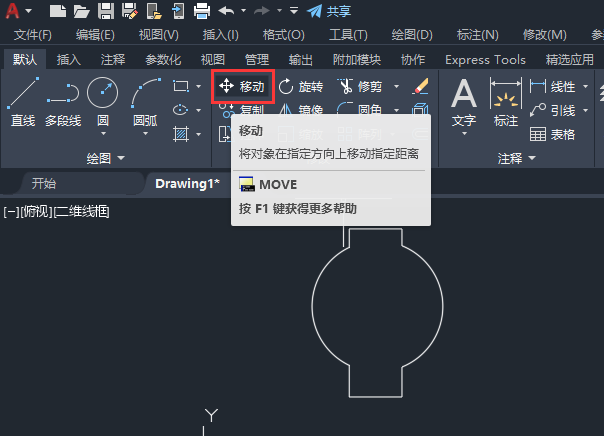Switch to the 管理 ribbon tab

point(257,60)
